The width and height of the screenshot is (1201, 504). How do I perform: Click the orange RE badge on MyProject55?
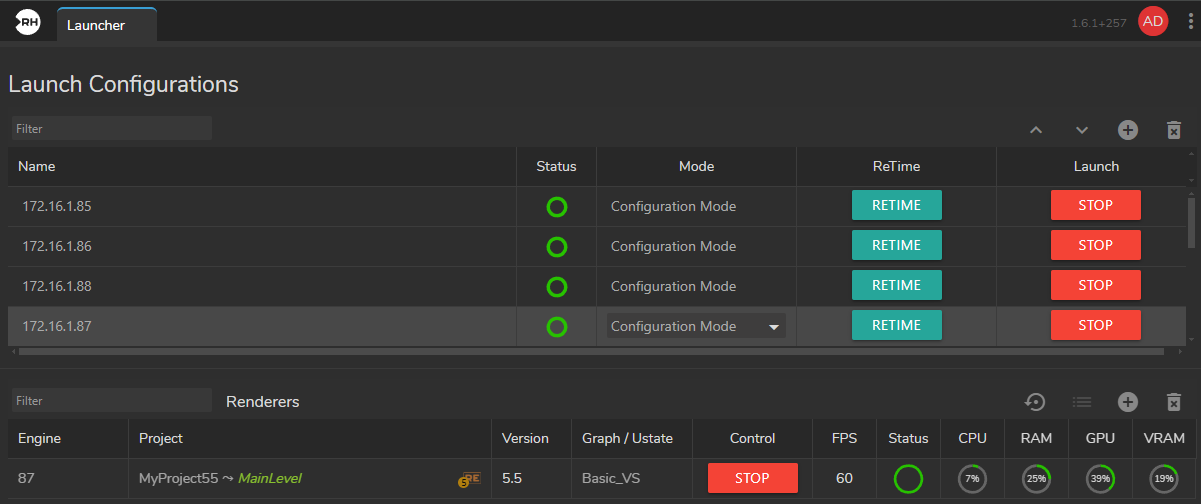[470, 479]
